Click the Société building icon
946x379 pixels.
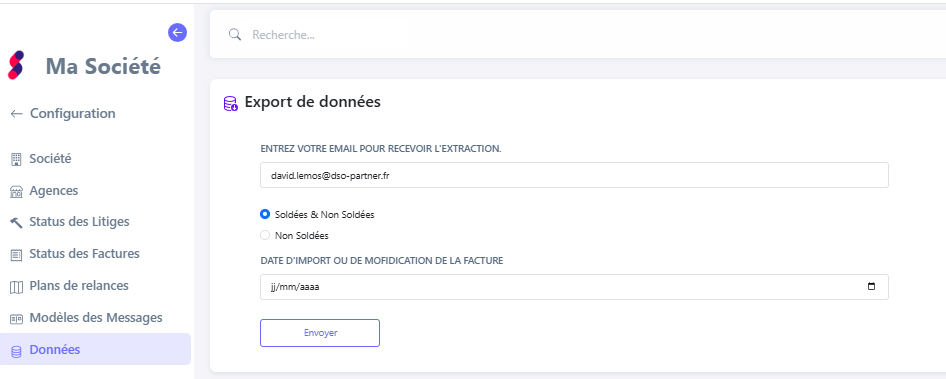pos(16,159)
